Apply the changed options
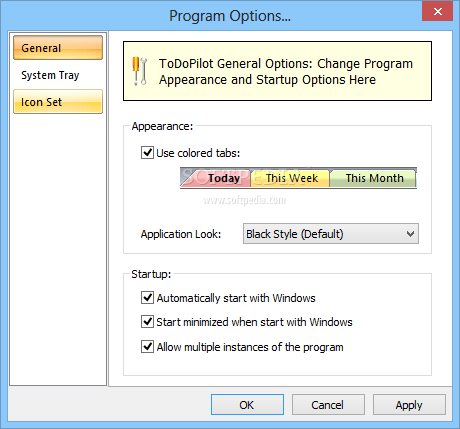Viewport: 460px width, 429px height. click(409, 405)
